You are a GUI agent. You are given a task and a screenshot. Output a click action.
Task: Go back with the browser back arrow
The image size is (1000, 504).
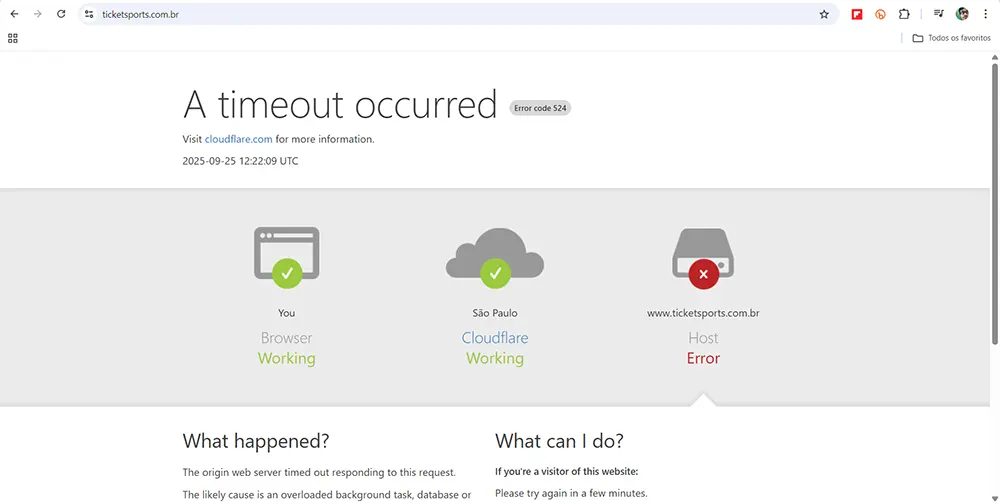(15, 14)
